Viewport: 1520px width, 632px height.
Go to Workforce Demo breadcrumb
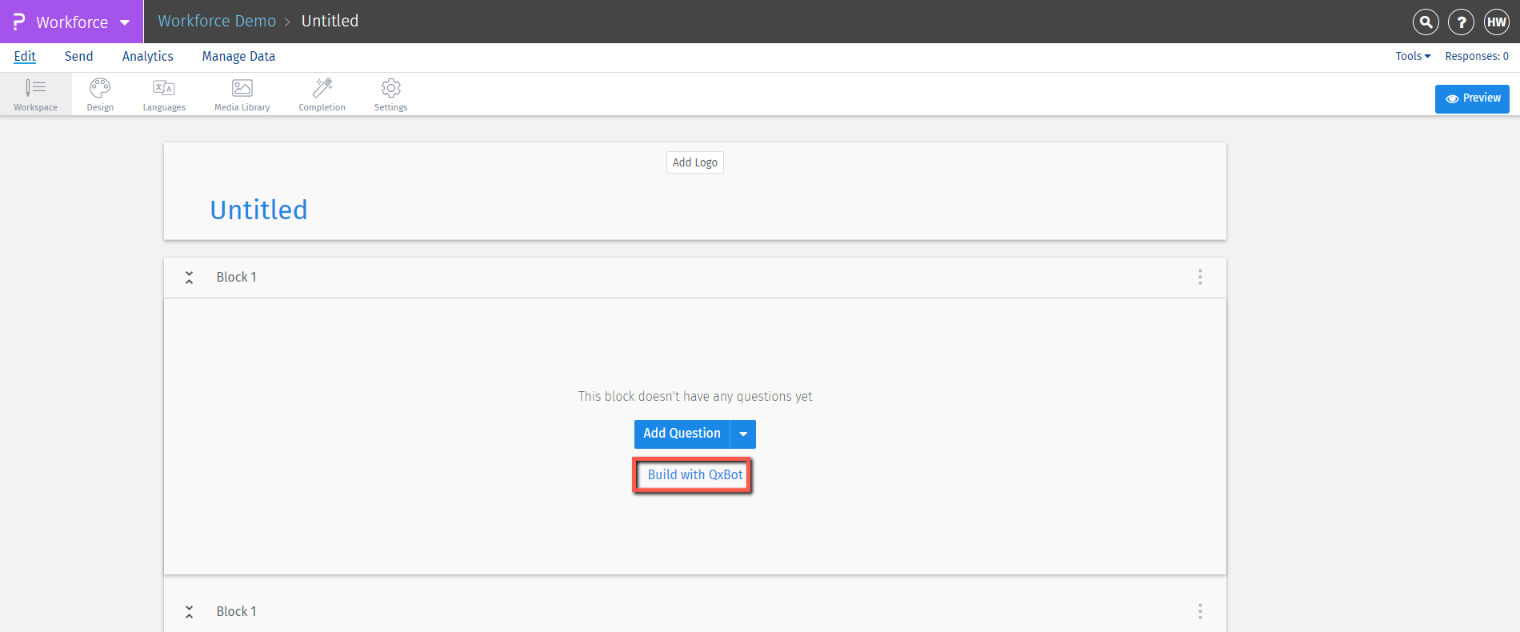217,21
